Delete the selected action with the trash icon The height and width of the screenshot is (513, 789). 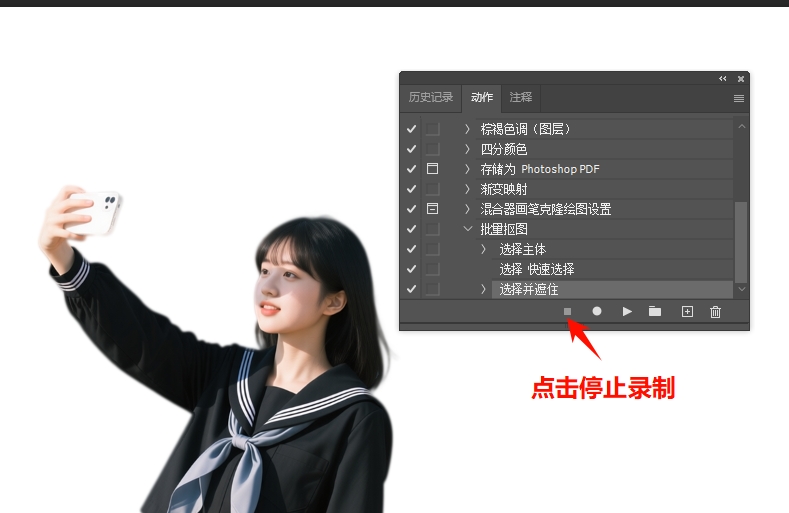715,312
